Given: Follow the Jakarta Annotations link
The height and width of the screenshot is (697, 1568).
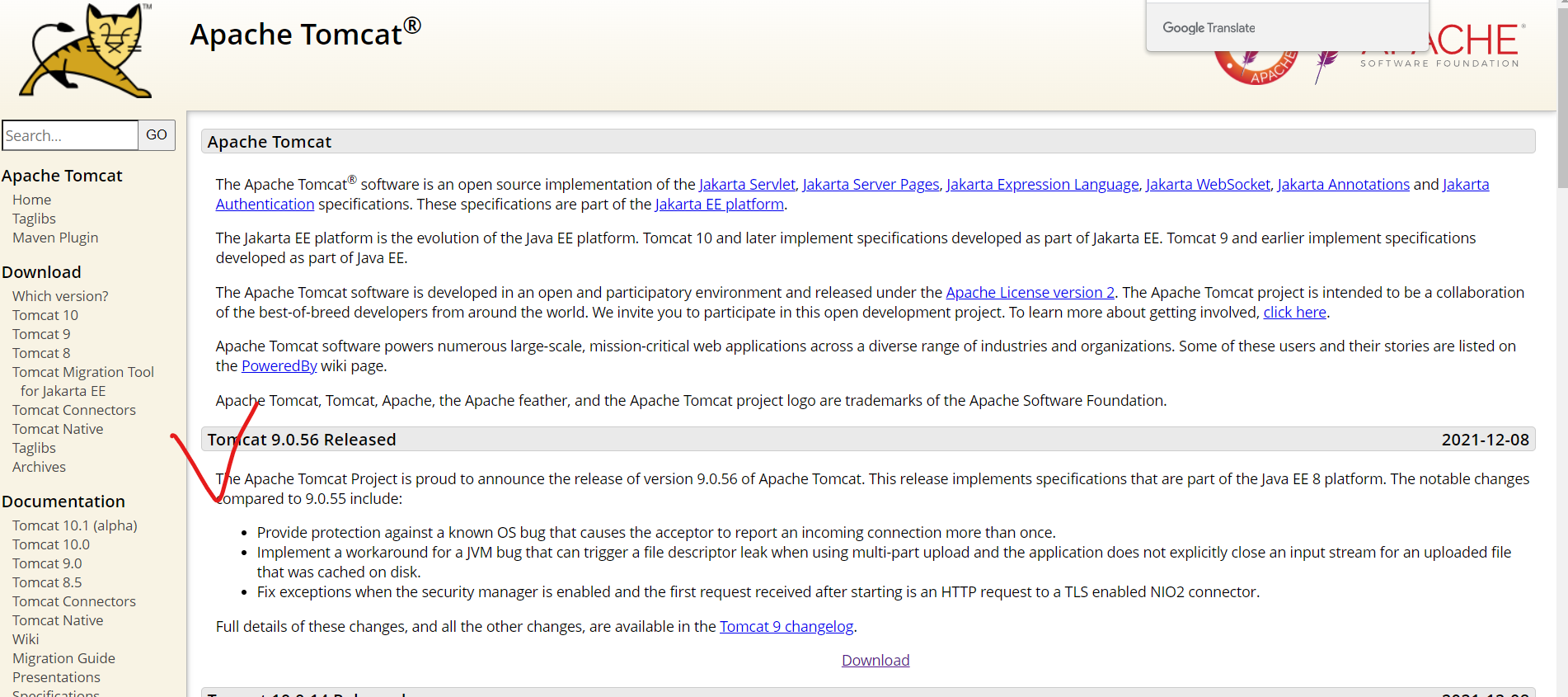Looking at the screenshot, I should tap(1343, 185).
